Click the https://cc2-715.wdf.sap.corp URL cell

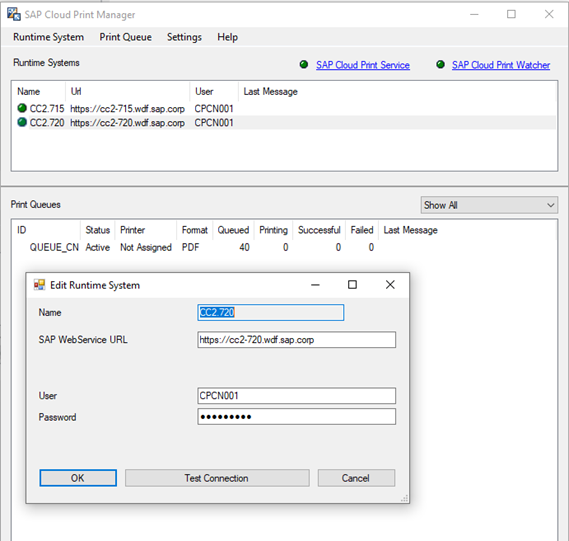(x=127, y=109)
